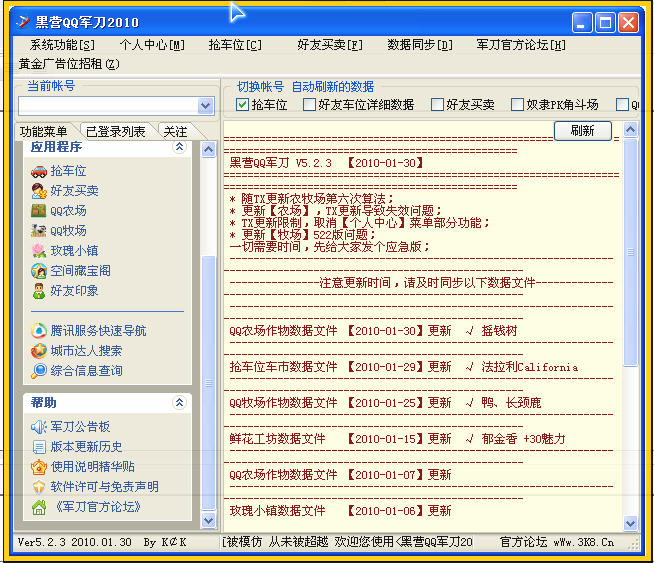Screen dimensions: 654x563
Task: Open 好友买卖[F] menu
Action: point(330,45)
